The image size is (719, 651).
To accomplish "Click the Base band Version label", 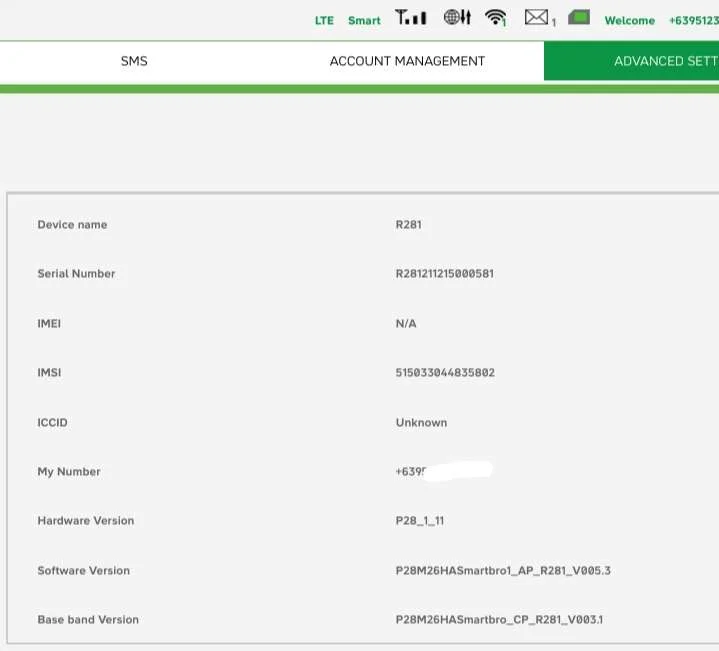I will tap(88, 620).
